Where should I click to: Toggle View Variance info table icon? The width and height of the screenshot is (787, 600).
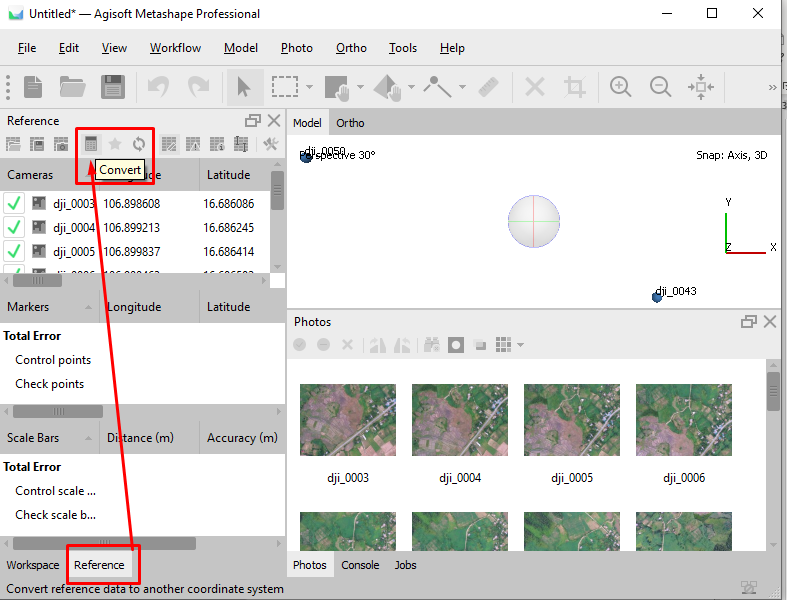click(217, 145)
